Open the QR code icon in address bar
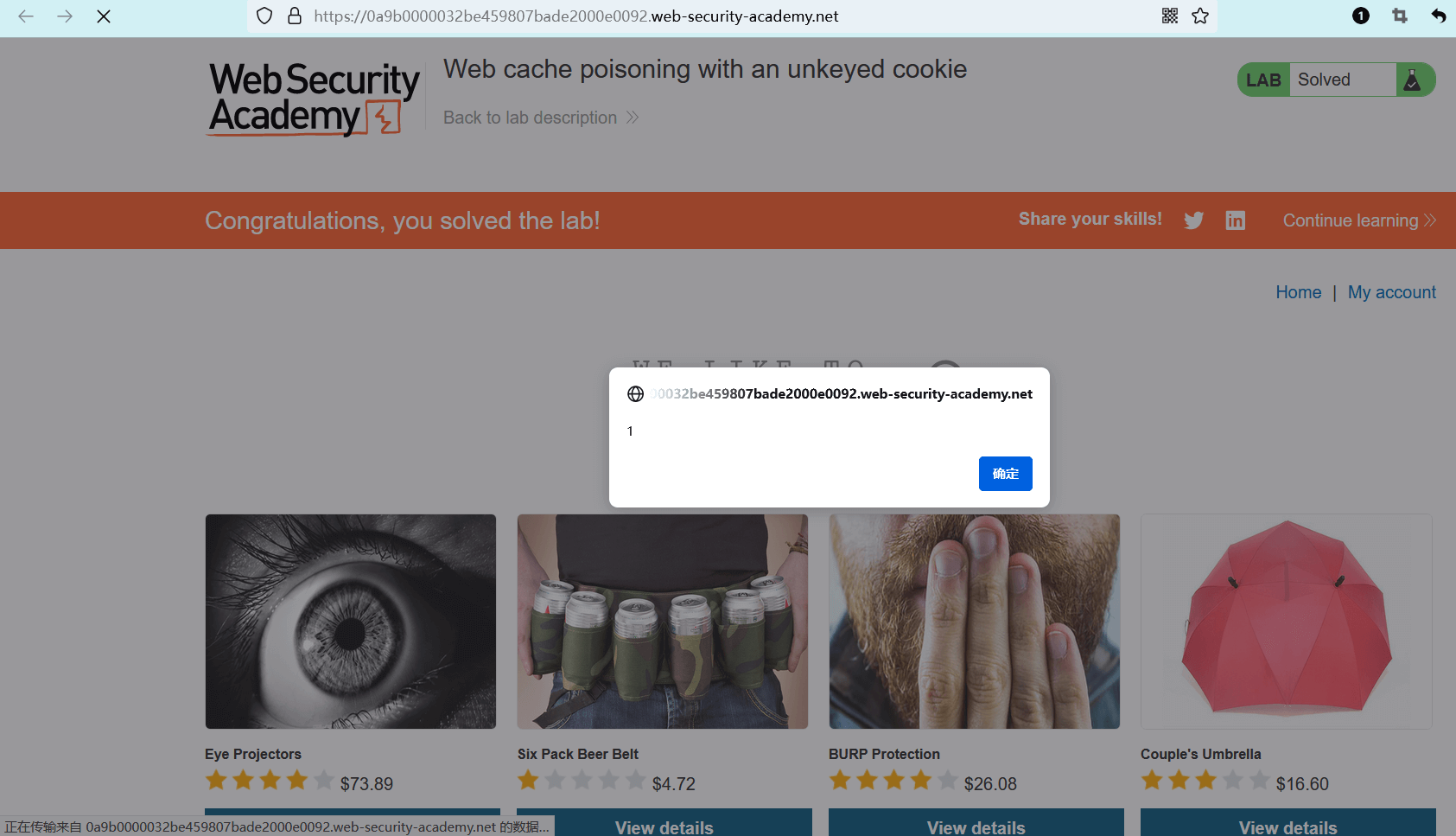 pyautogui.click(x=1170, y=16)
